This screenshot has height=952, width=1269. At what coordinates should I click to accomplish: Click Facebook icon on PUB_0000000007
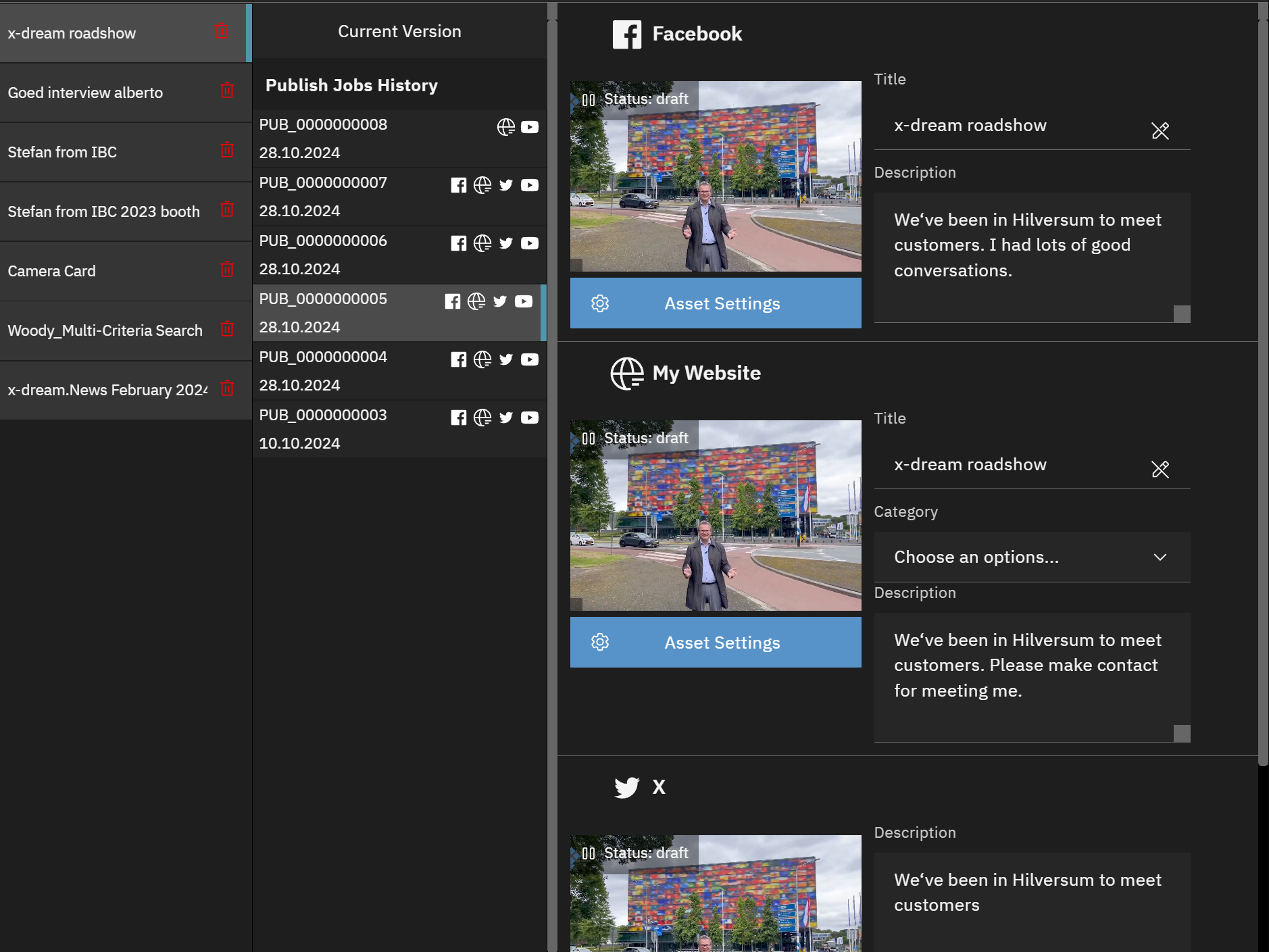tap(459, 185)
